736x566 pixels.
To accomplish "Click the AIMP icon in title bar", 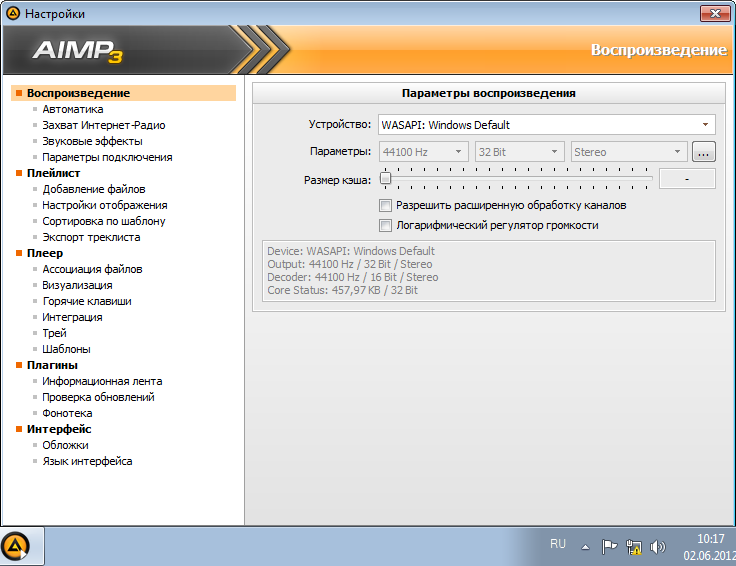I will pyautogui.click(x=13, y=14).
